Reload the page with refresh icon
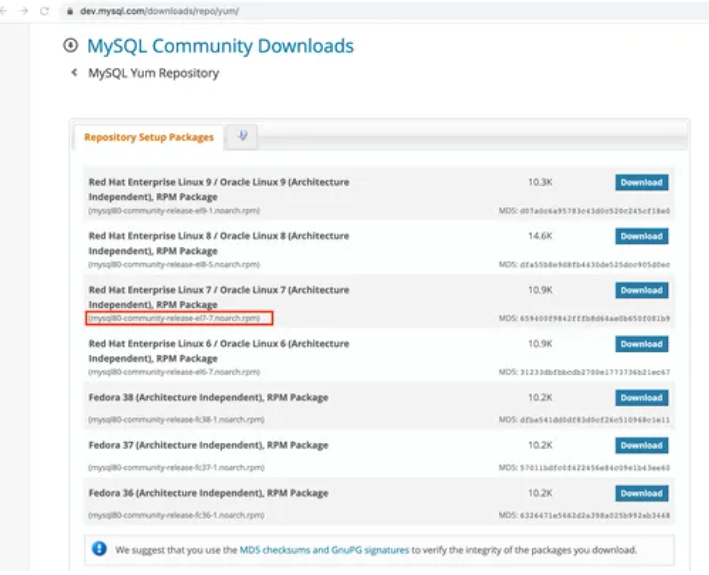Image resolution: width=709 pixels, height=575 pixels. (44, 11)
